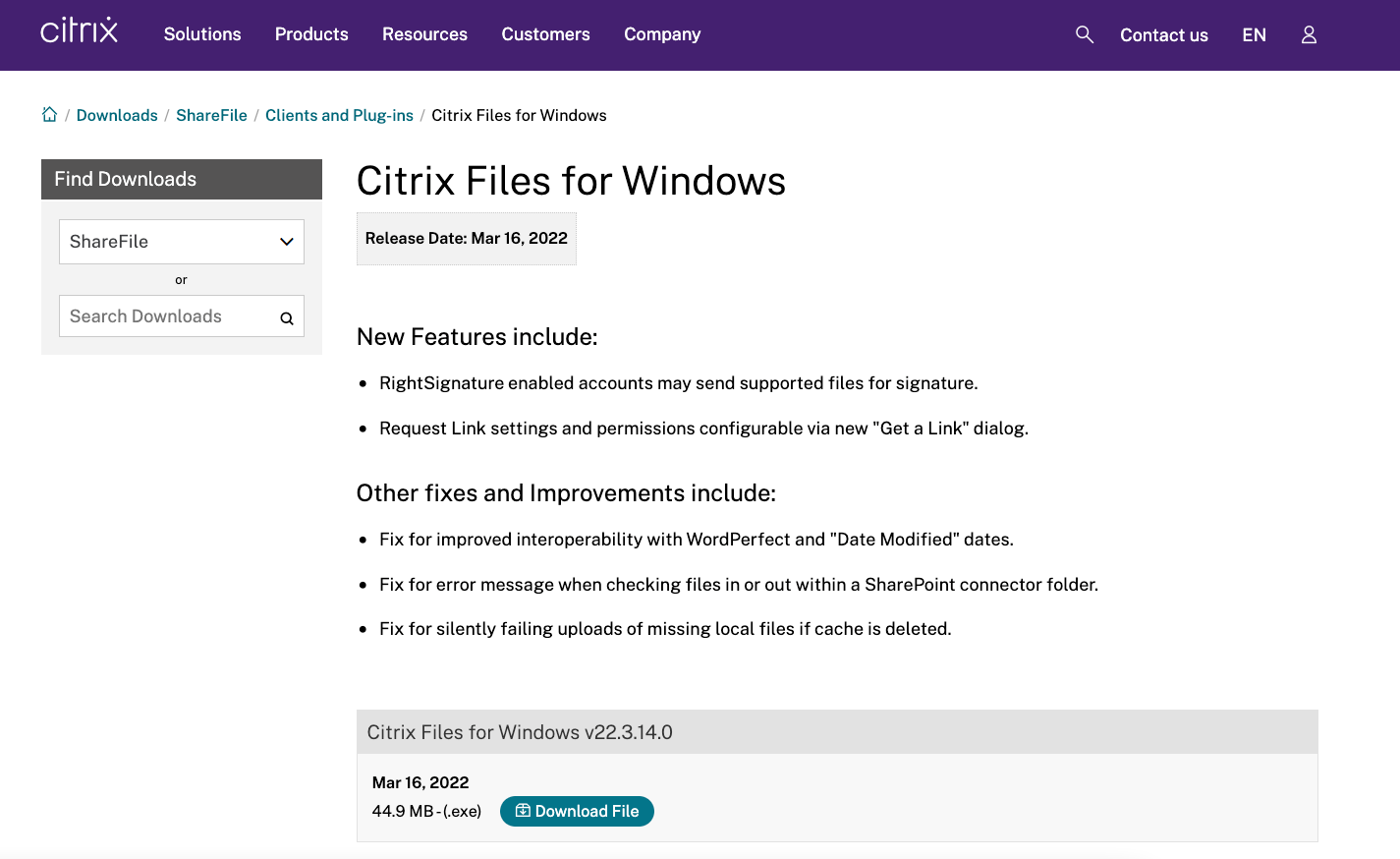Screen dimensions: 1400x859
Task: Open Clients and Plug-ins breadcrumb
Action: [339, 115]
